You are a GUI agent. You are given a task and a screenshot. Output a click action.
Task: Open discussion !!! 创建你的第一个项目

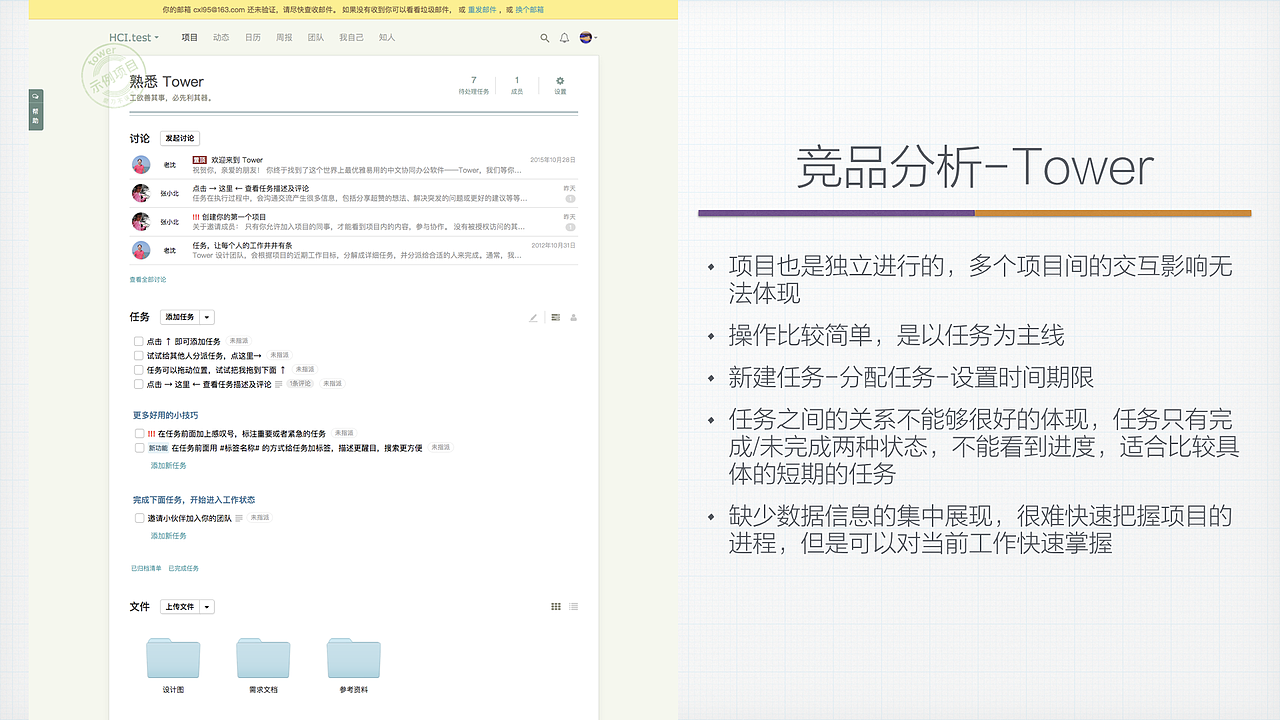tap(229, 216)
